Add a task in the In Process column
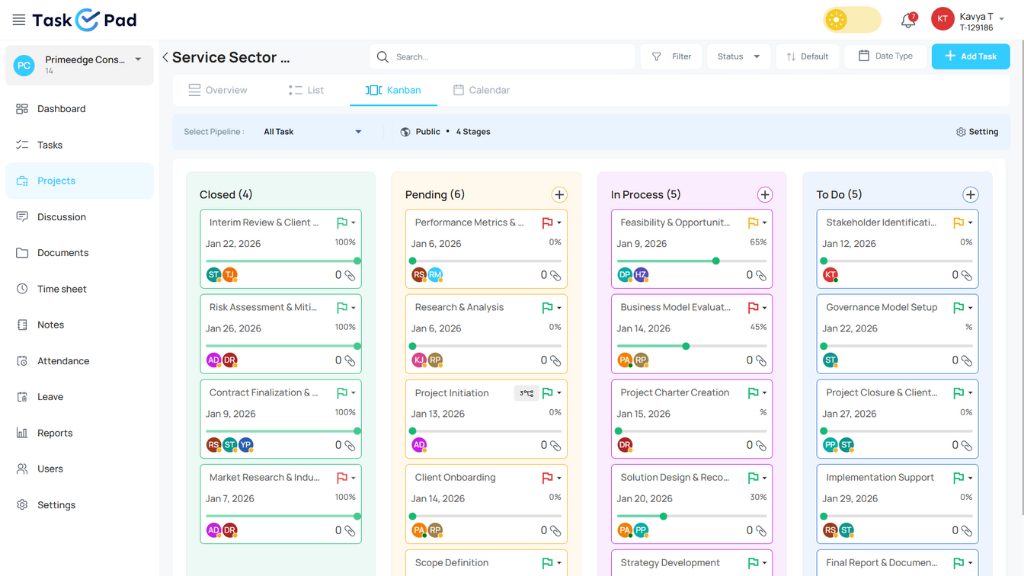 765,195
